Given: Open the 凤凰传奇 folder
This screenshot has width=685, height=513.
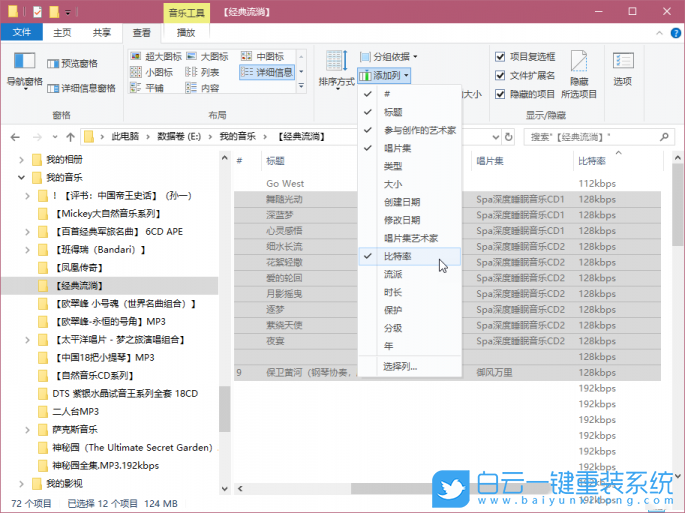Looking at the screenshot, I should coord(79,267).
